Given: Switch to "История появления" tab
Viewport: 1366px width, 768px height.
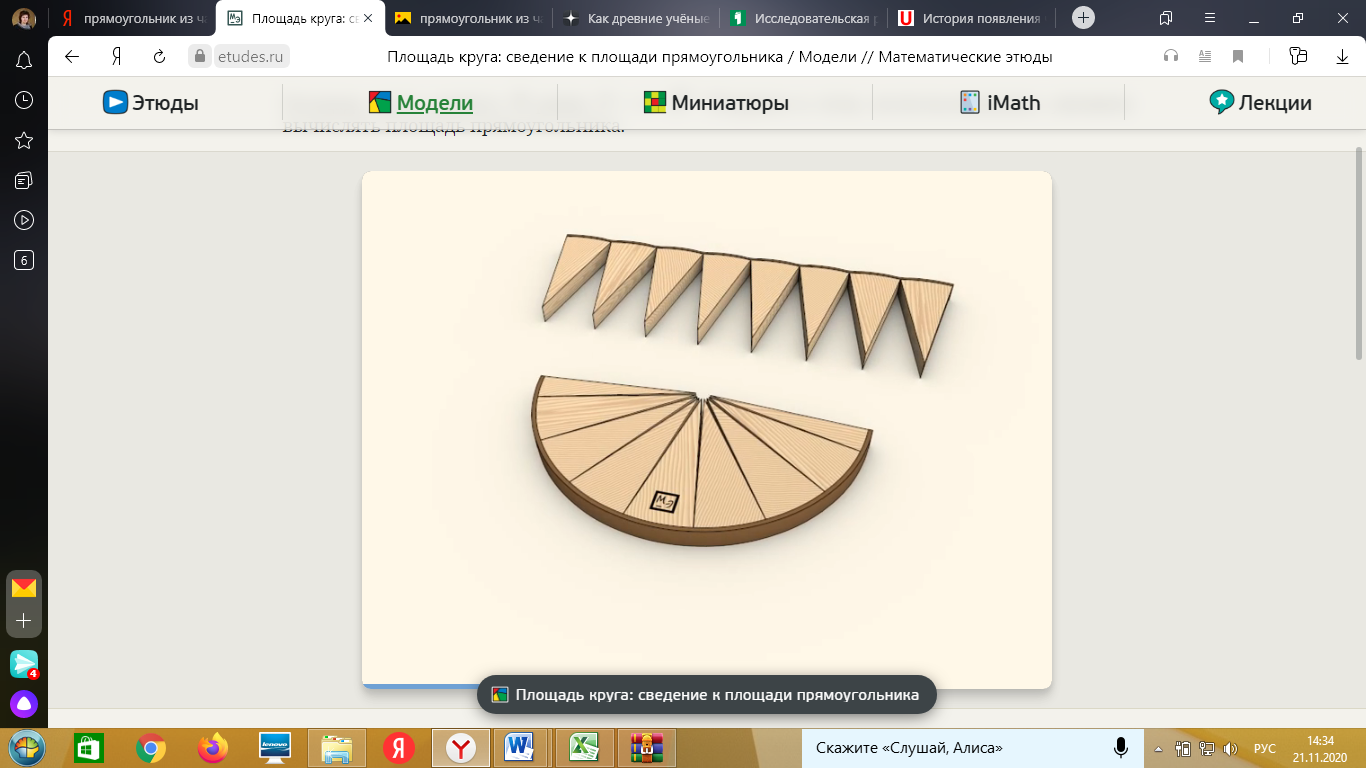Looking at the screenshot, I should click(x=972, y=18).
